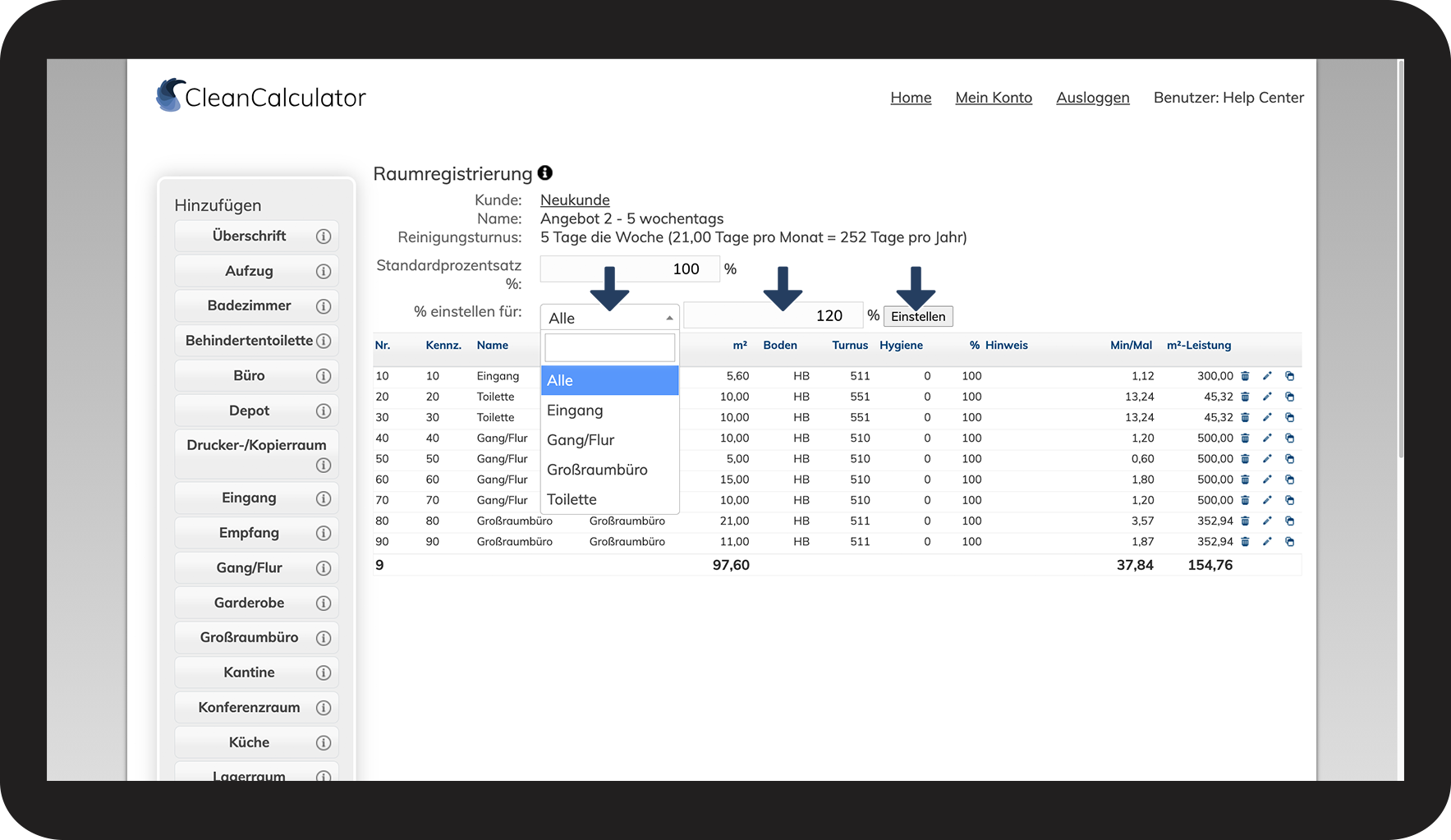Choose Großraumbüro from dropdown options
1451x840 pixels.
click(x=597, y=470)
